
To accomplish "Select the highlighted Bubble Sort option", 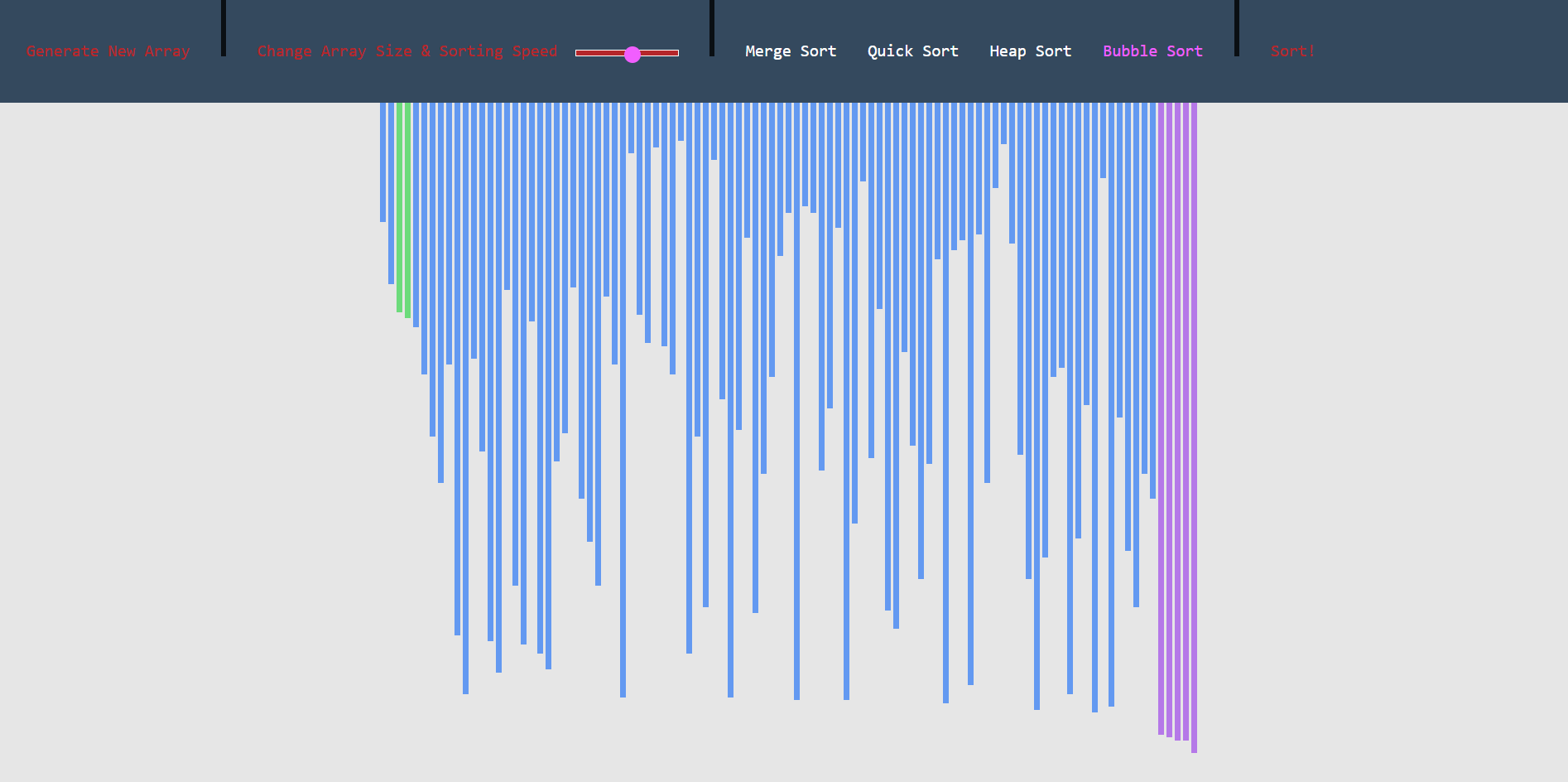I will click(1152, 51).
